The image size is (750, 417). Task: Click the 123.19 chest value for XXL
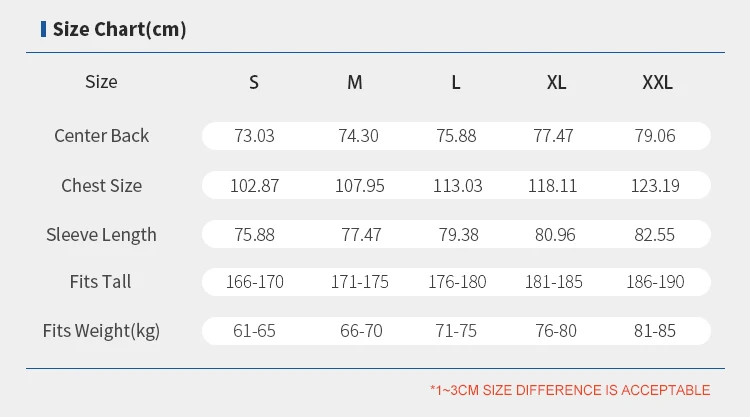click(657, 185)
